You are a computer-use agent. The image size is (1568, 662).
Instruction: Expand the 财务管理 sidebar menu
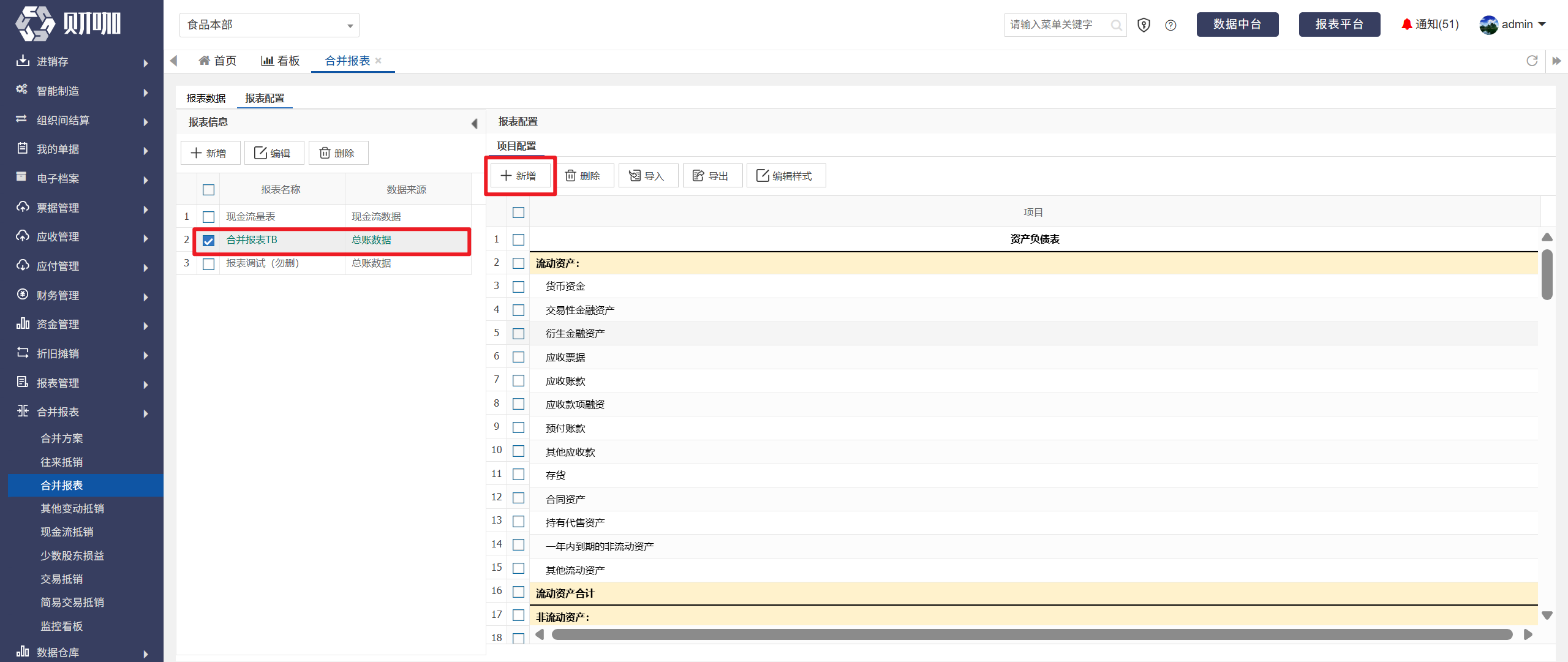pos(82,295)
